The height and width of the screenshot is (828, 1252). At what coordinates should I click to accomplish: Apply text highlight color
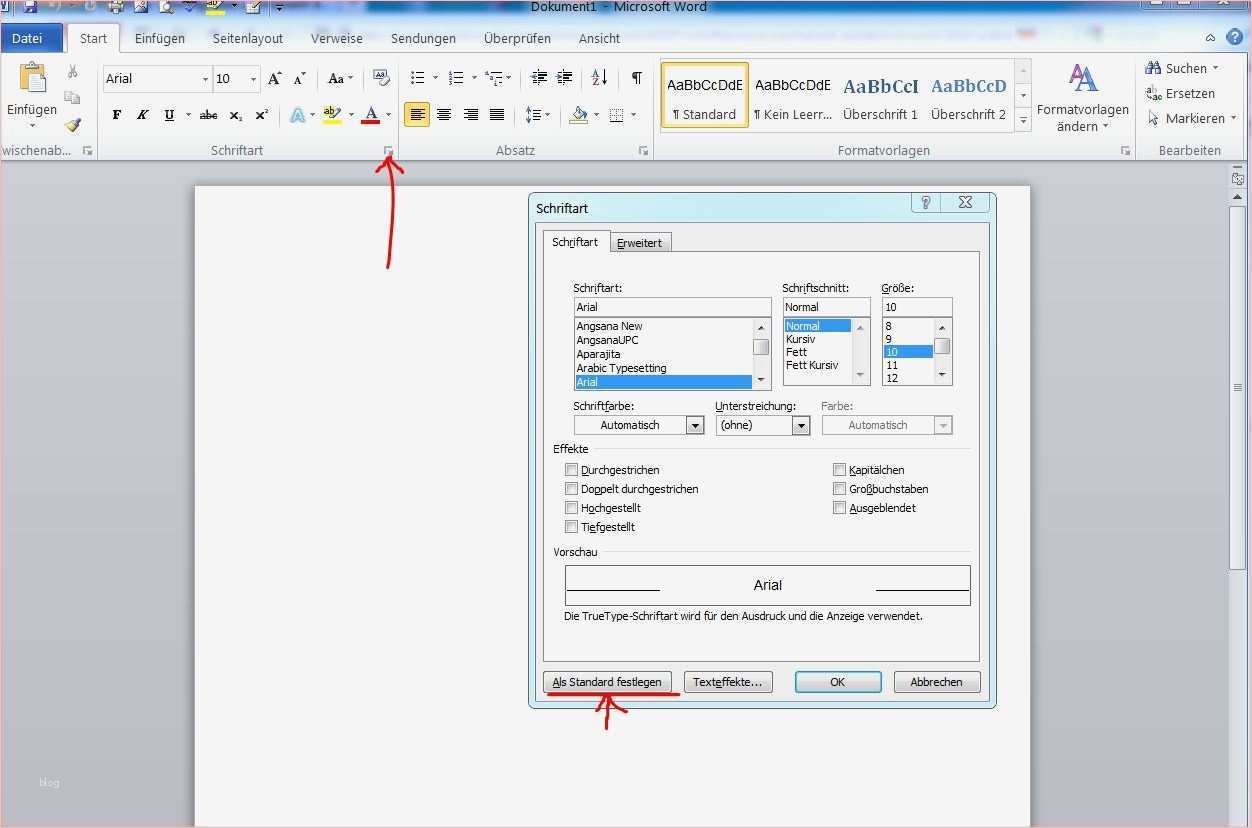coord(332,115)
